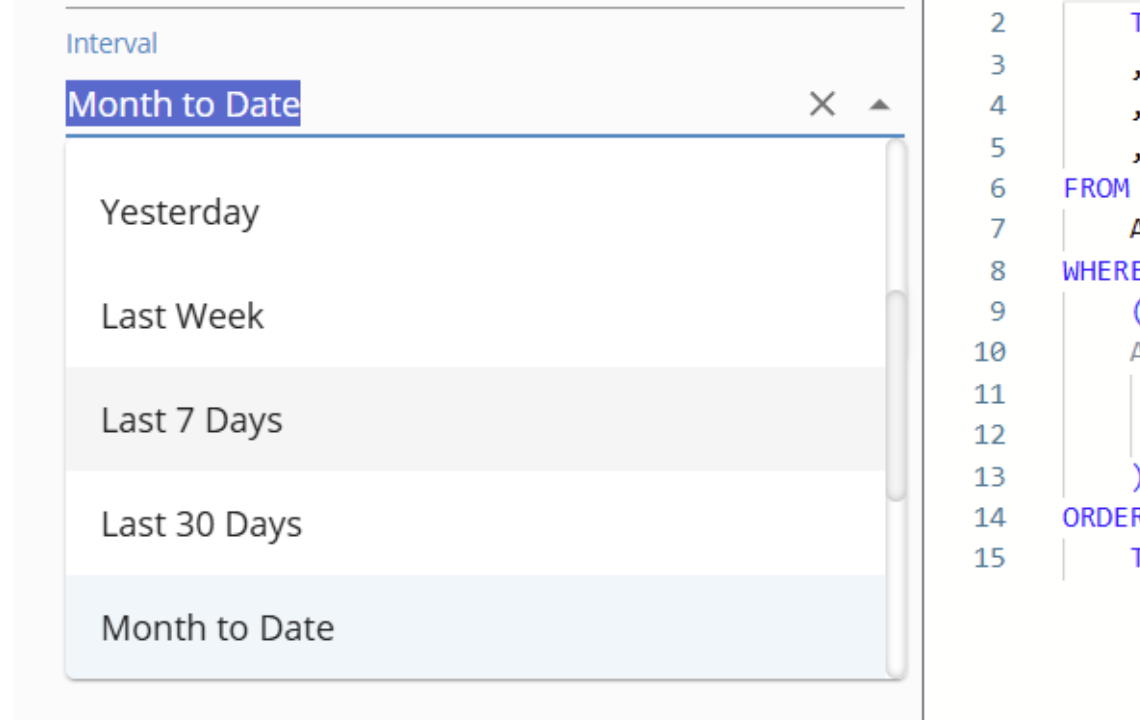The image size is (1140, 720).
Task: Select Last 30 Days from the dropdown list
Action: click(201, 524)
